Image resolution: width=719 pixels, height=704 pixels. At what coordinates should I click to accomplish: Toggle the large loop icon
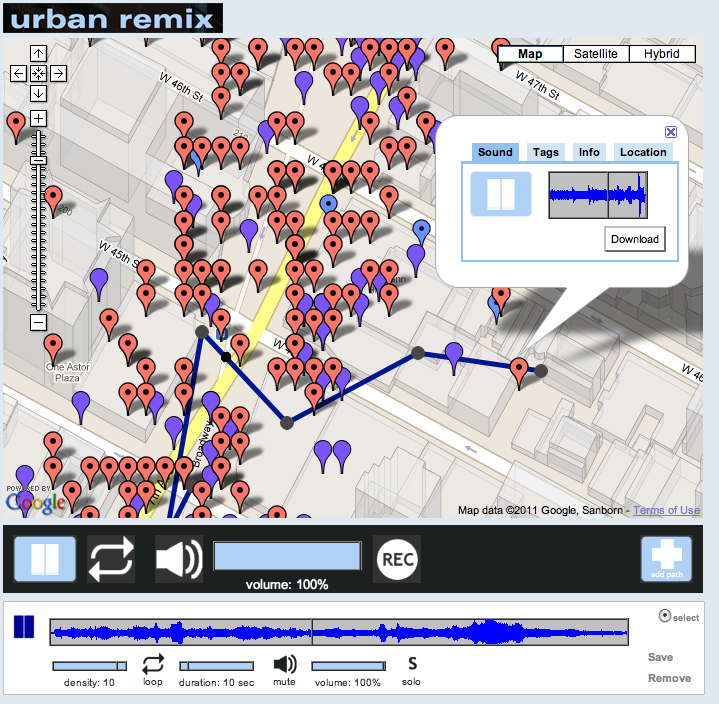click(110, 559)
